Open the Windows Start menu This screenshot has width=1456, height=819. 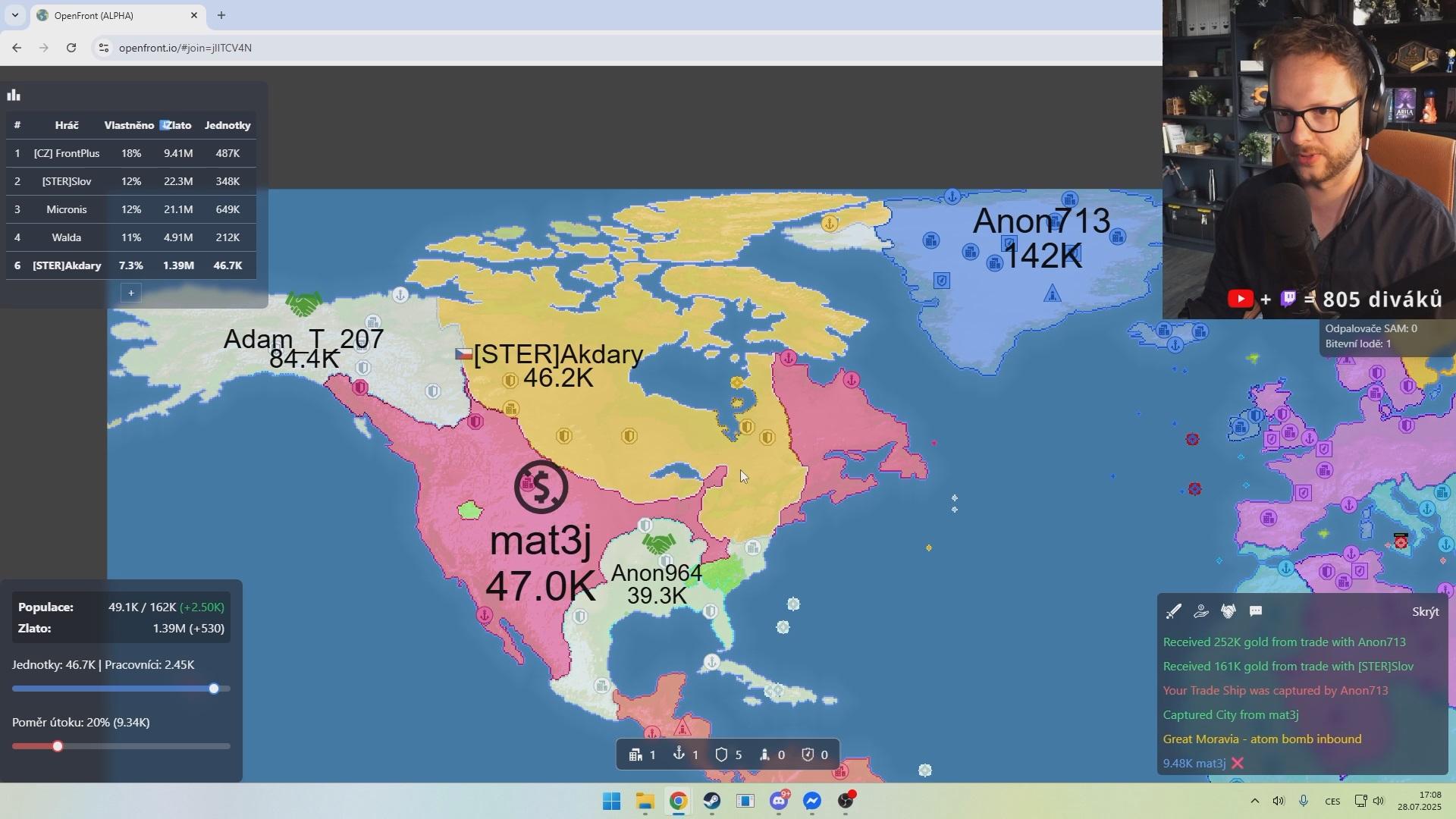click(611, 801)
